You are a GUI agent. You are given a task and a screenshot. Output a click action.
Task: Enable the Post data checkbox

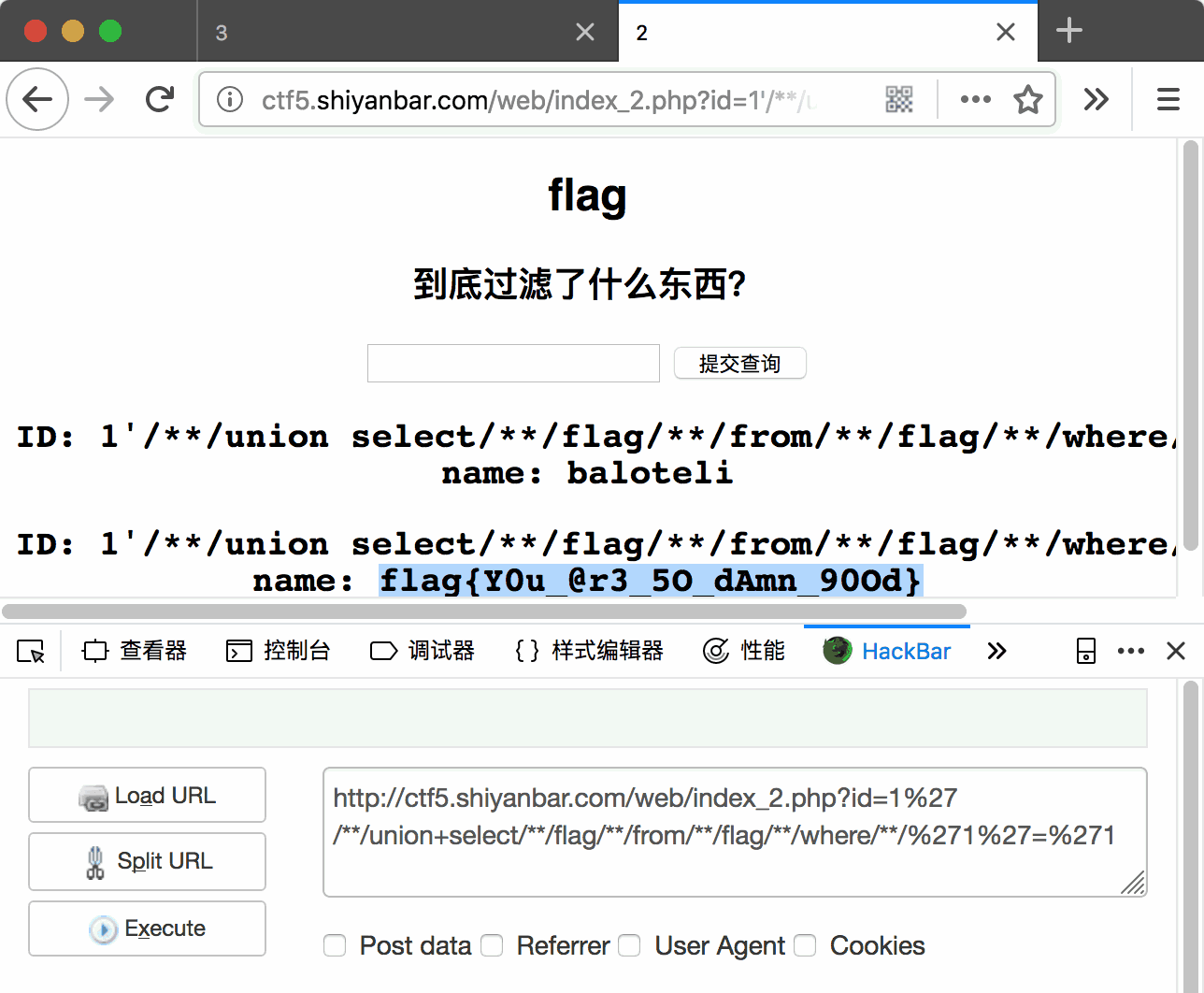335,946
